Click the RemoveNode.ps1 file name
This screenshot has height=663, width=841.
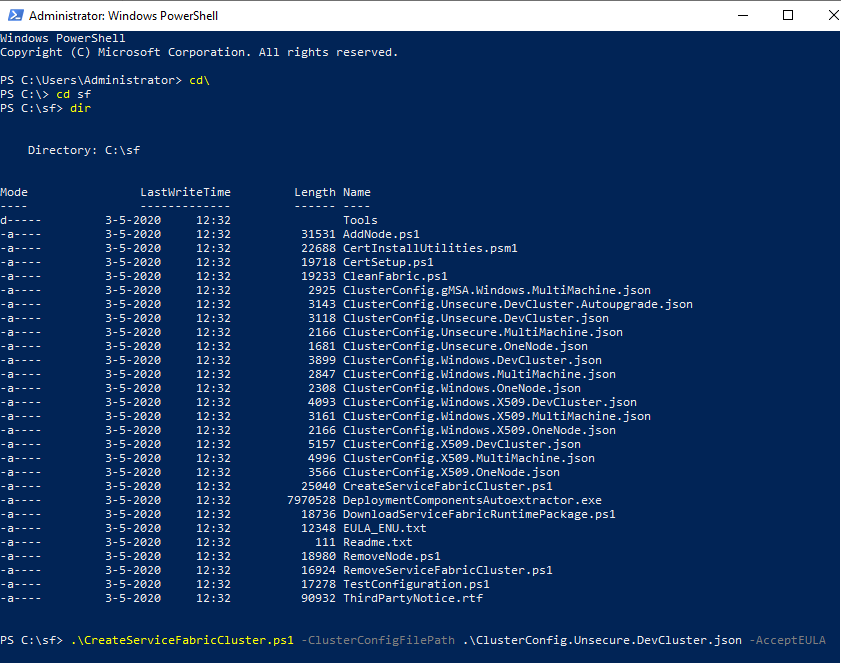pyautogui.click(x=392, y=556)
